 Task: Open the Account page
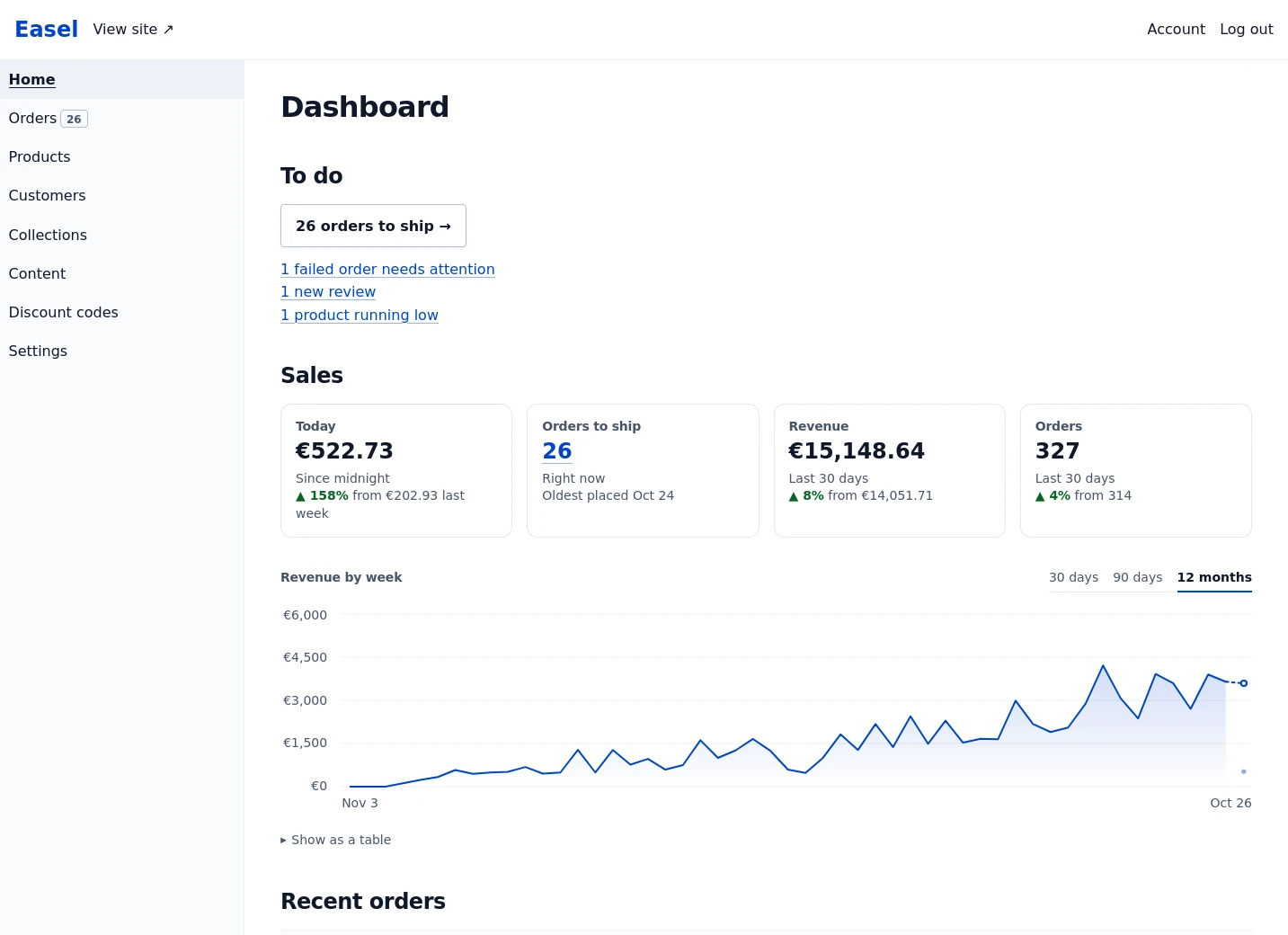pos(1176,30)
